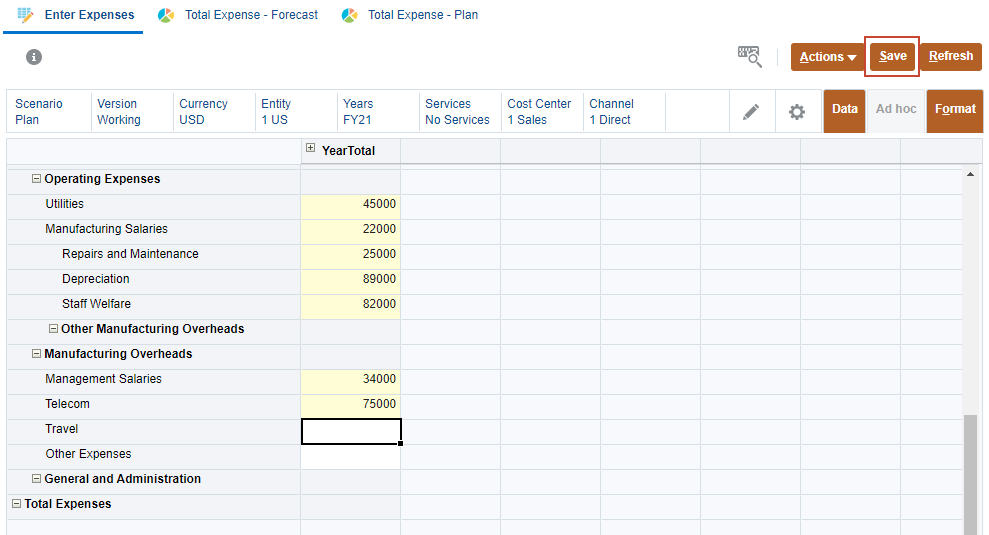Screen dimensions: 989x535
Task: Select the Telecom row label
Action: coord(67,404)
